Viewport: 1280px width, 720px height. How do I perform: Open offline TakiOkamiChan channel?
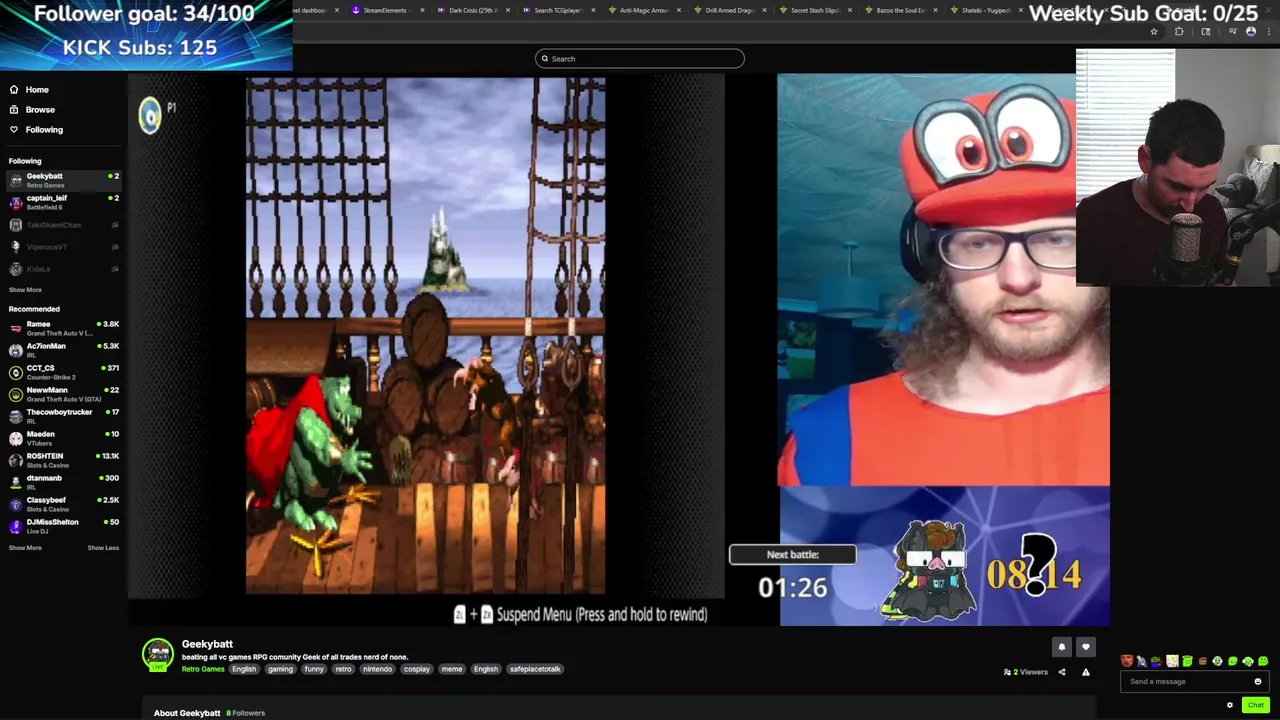click(x=63, y=225)
